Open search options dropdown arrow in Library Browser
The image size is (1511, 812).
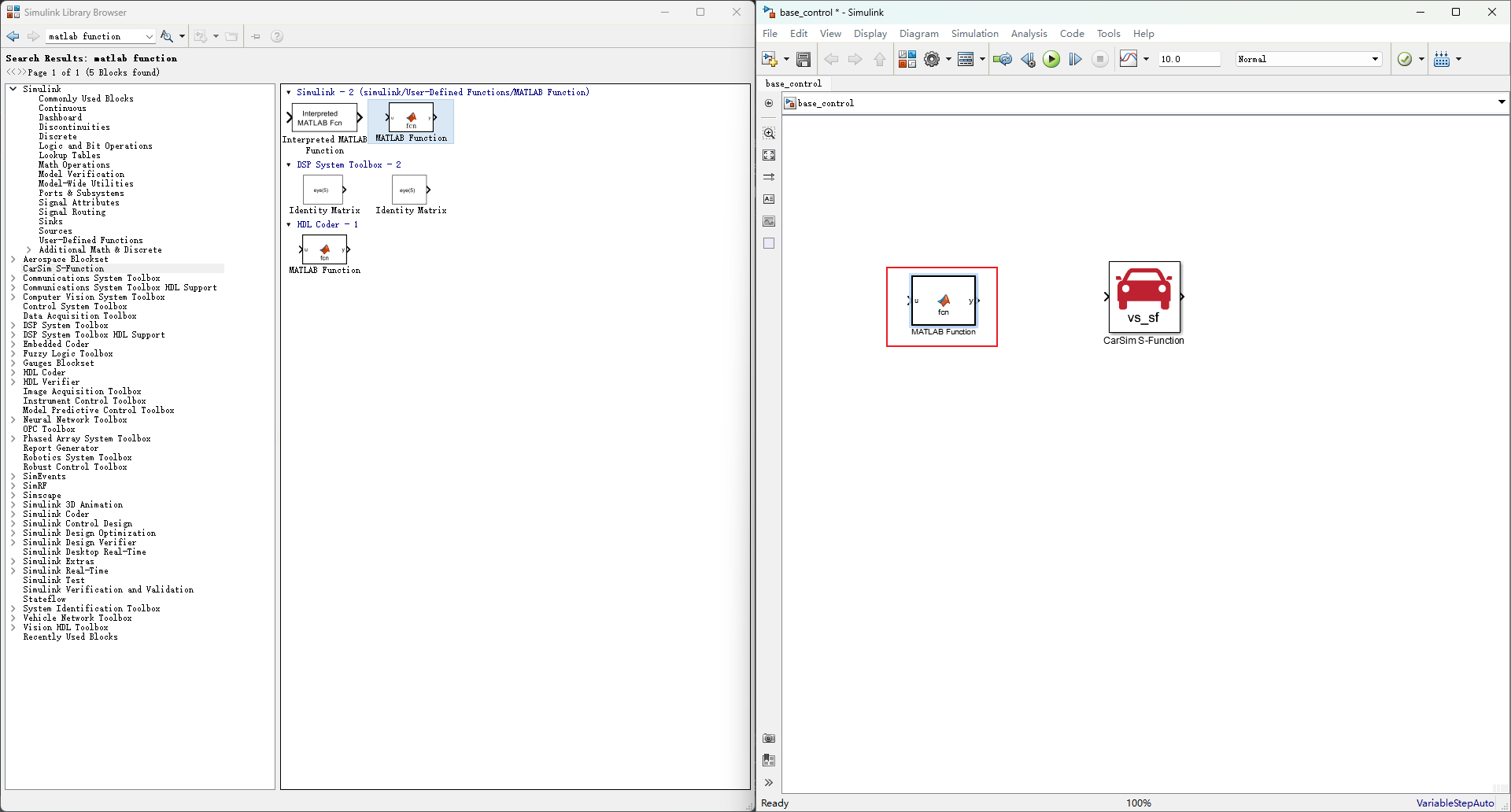pos(182,36)
